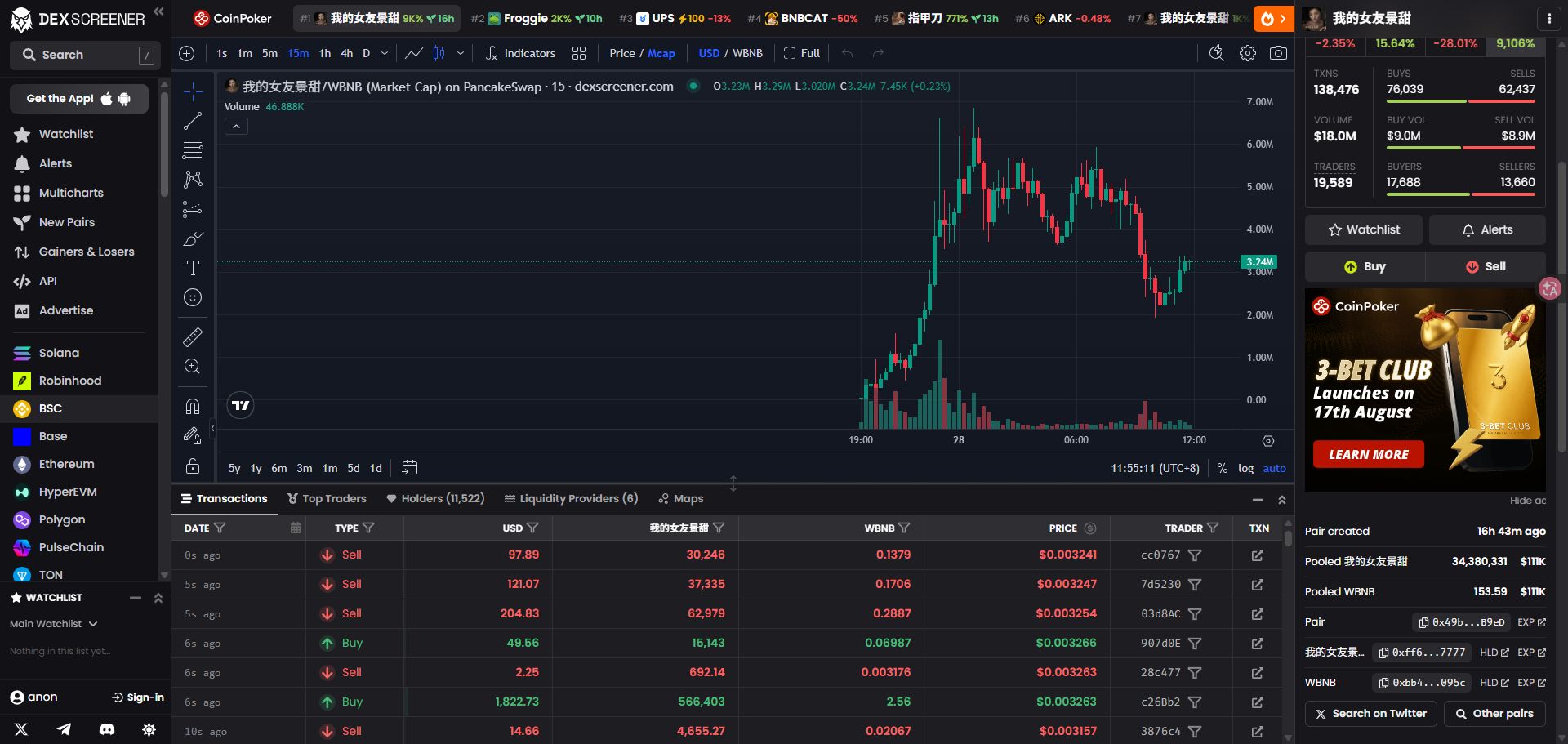The image size is (1568, 744).
Task: Add a compare symbol with plus icon
Action: [187, 53]
